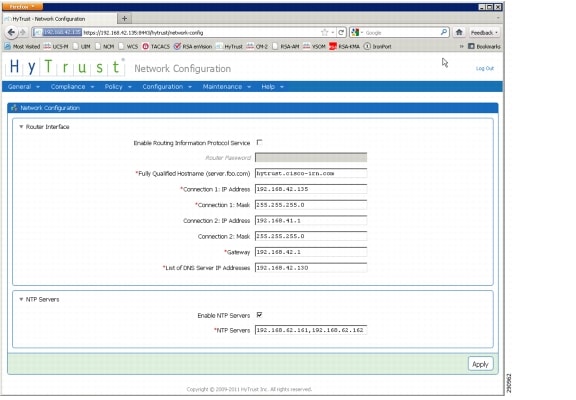The height and width of the screenshot is (400, 576).
Task: Click the Log Out link
Action: [x=485, y=68]
